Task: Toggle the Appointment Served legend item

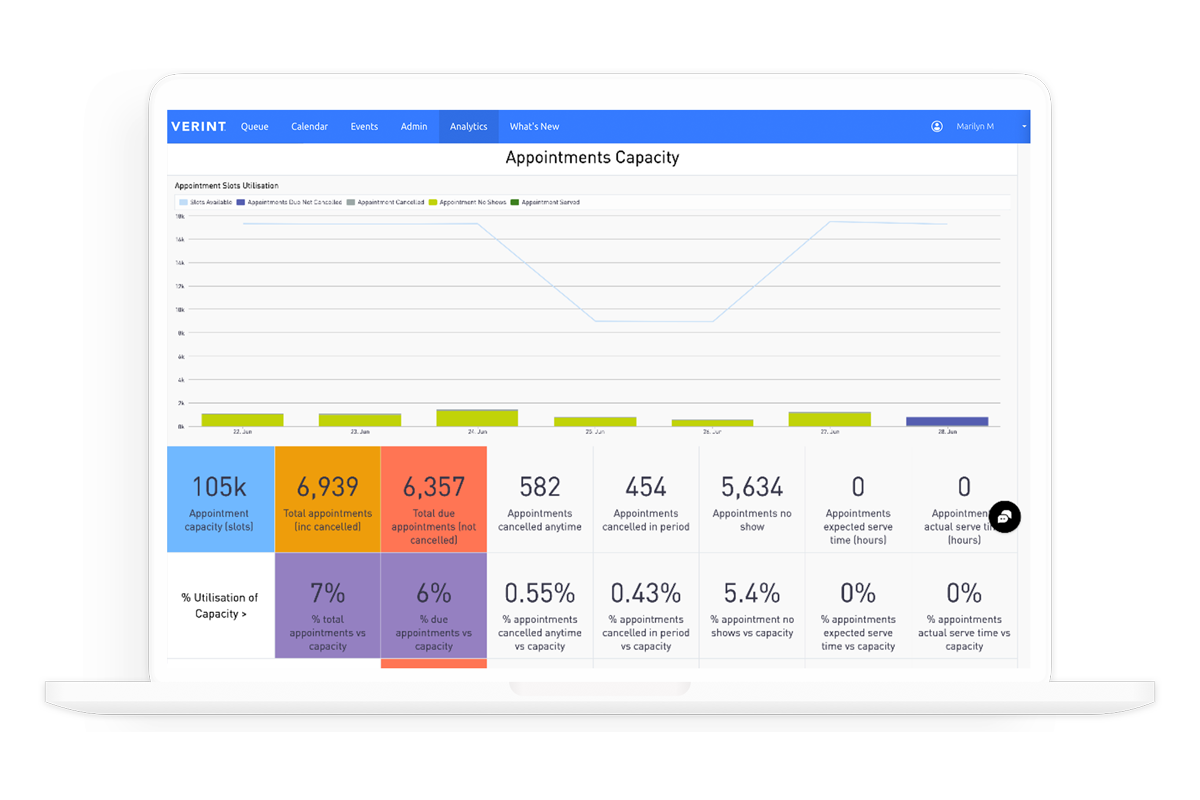Action: (x=545, y=202)
